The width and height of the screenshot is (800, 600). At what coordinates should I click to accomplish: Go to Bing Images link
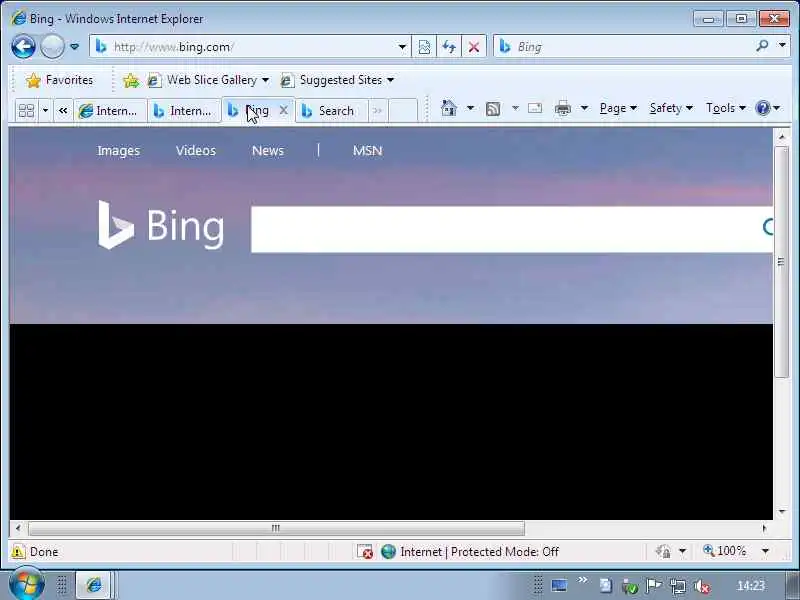[118, 151]
